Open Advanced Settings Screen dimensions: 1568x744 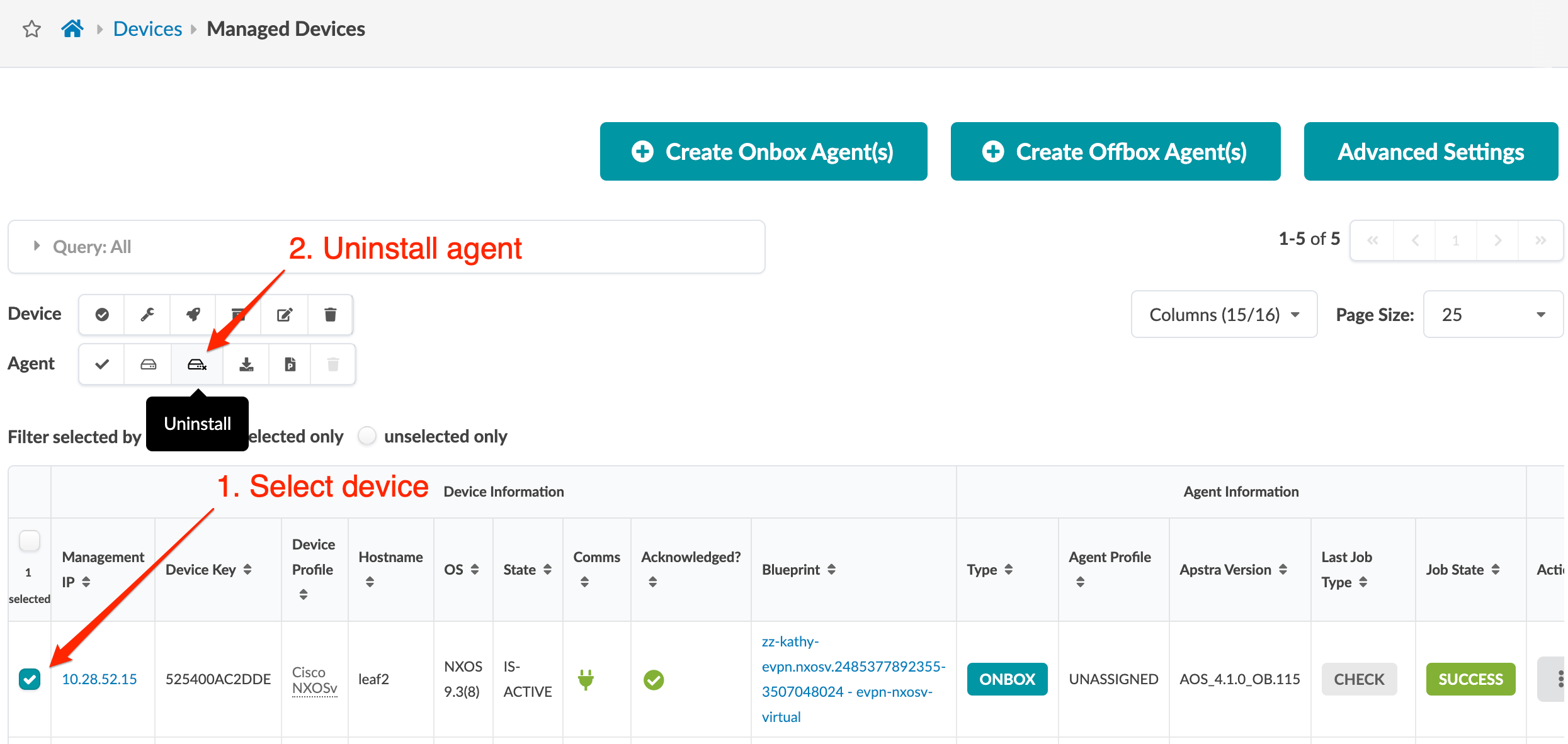point(1430,152)
